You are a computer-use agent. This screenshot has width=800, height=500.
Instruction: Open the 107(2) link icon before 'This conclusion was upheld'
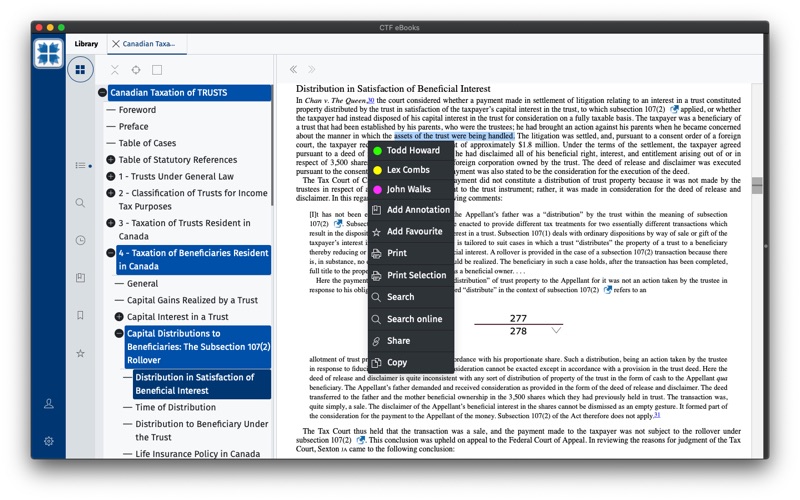(x=361, y=440)
